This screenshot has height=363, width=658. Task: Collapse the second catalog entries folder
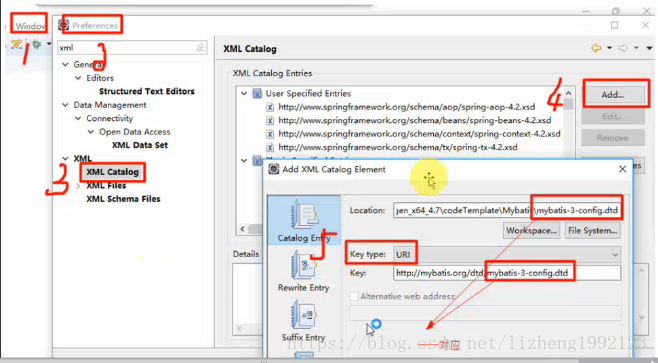tap(244, 160)
